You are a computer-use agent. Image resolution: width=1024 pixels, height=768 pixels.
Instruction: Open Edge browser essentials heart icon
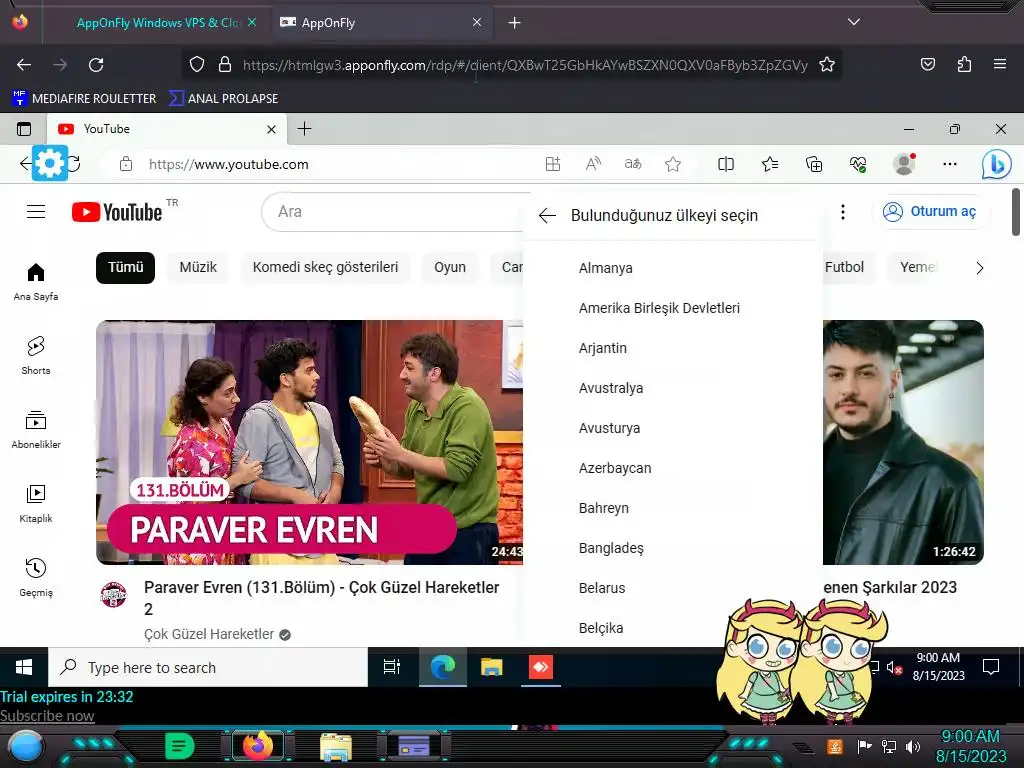[858, 165]
